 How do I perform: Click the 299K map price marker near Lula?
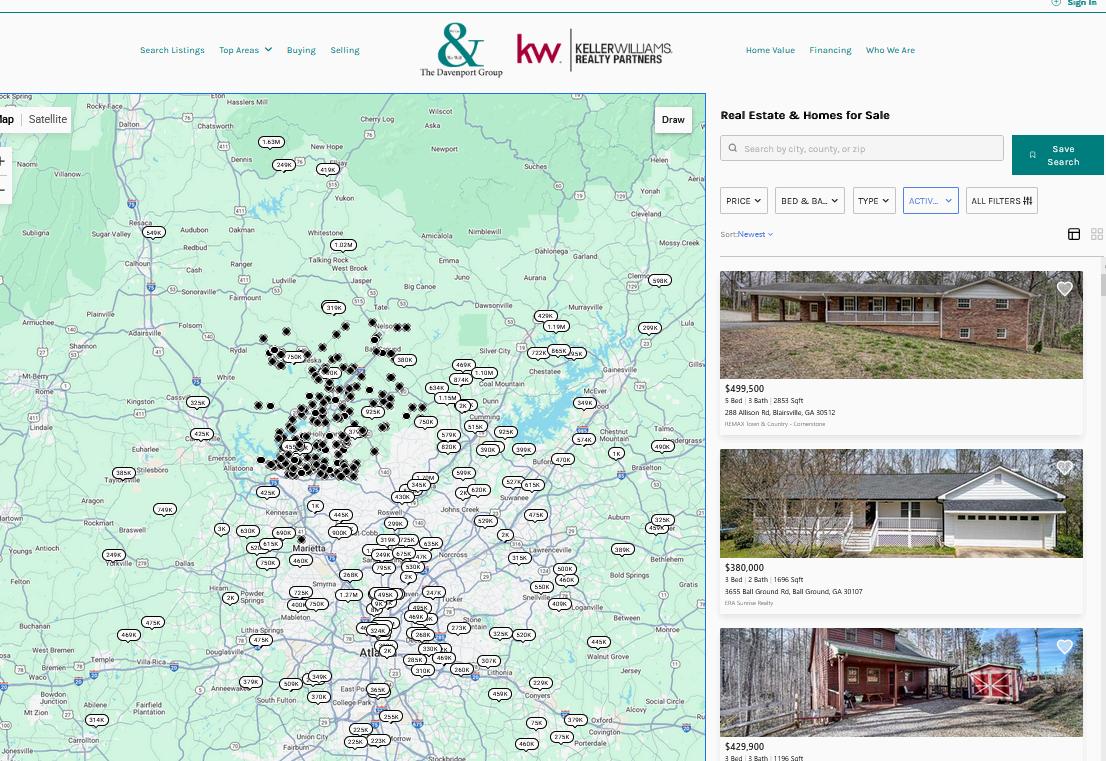pyautogui.click(x=650, y=327)
